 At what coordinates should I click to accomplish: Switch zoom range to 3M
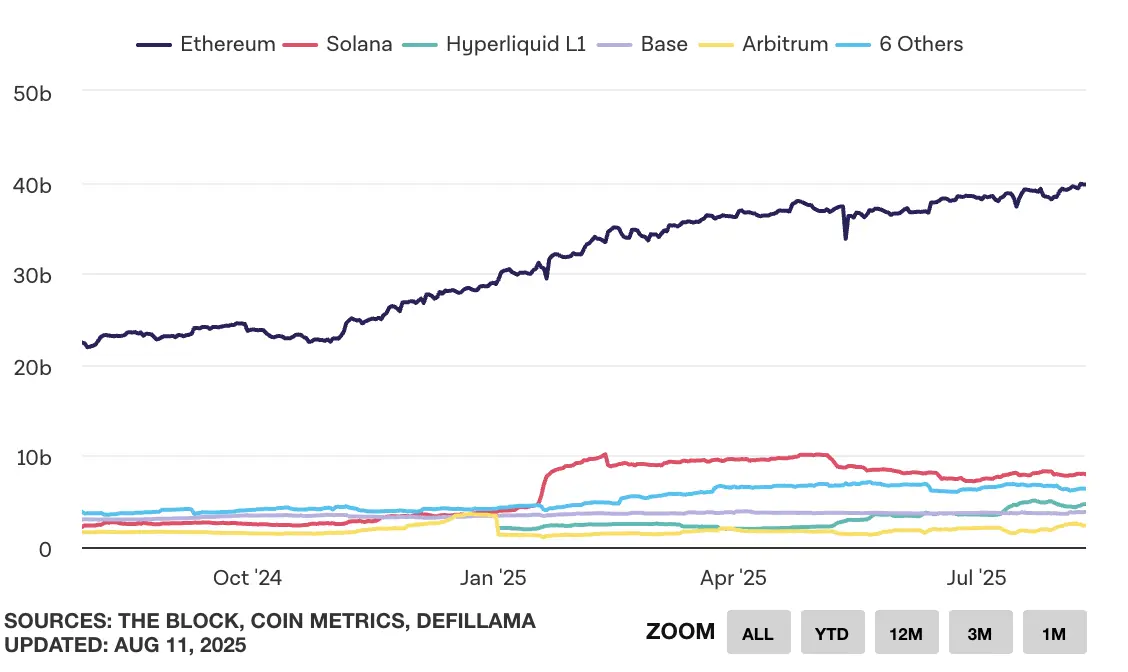(980, 633)
